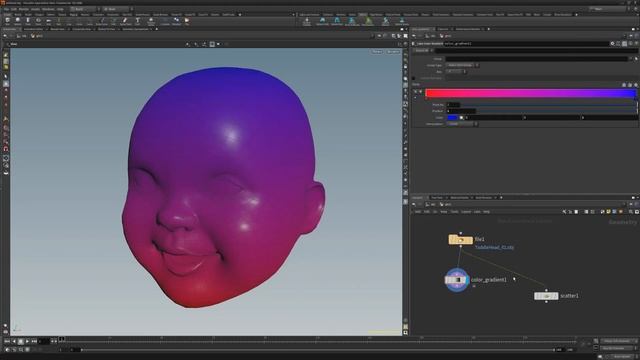Toggle the pin icon on parameter pane

(631, 36)
